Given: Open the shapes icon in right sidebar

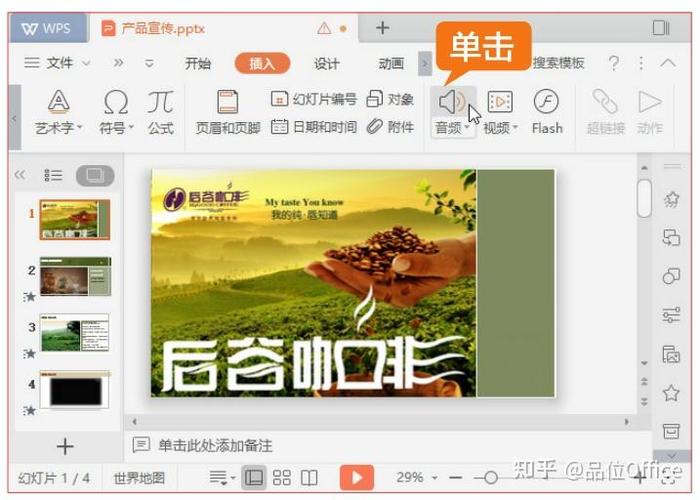Looking at the screenshot, I should 671,276.
